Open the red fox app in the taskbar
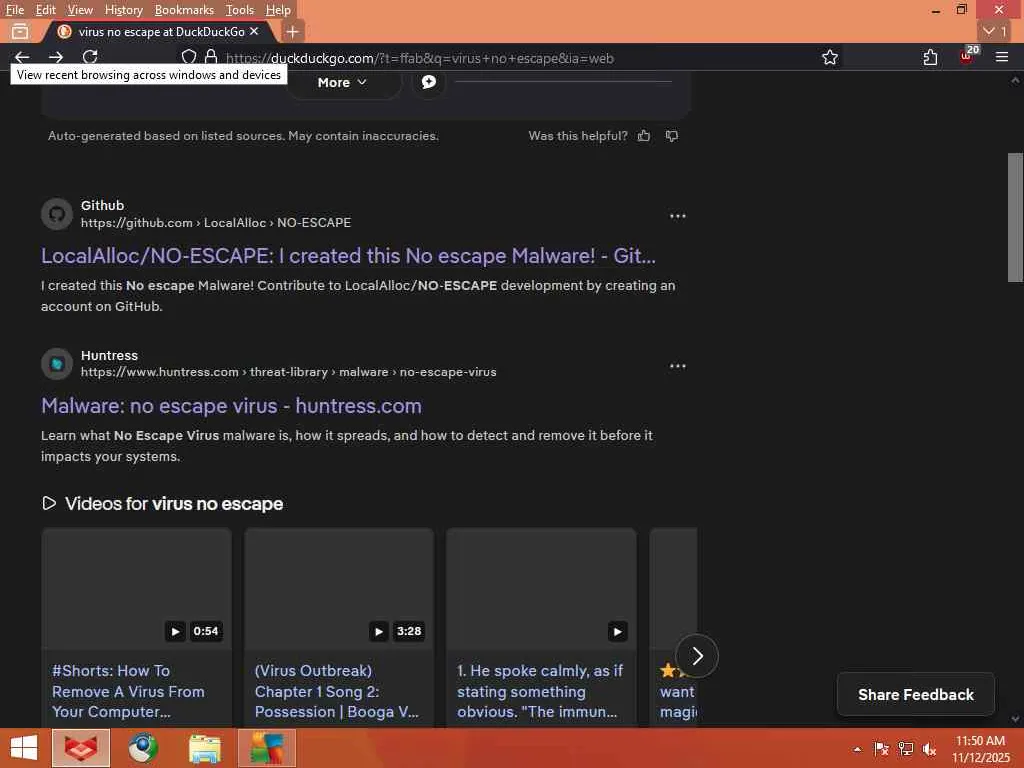The height and width of the screenshot is (768, 1024). point(81,748)
